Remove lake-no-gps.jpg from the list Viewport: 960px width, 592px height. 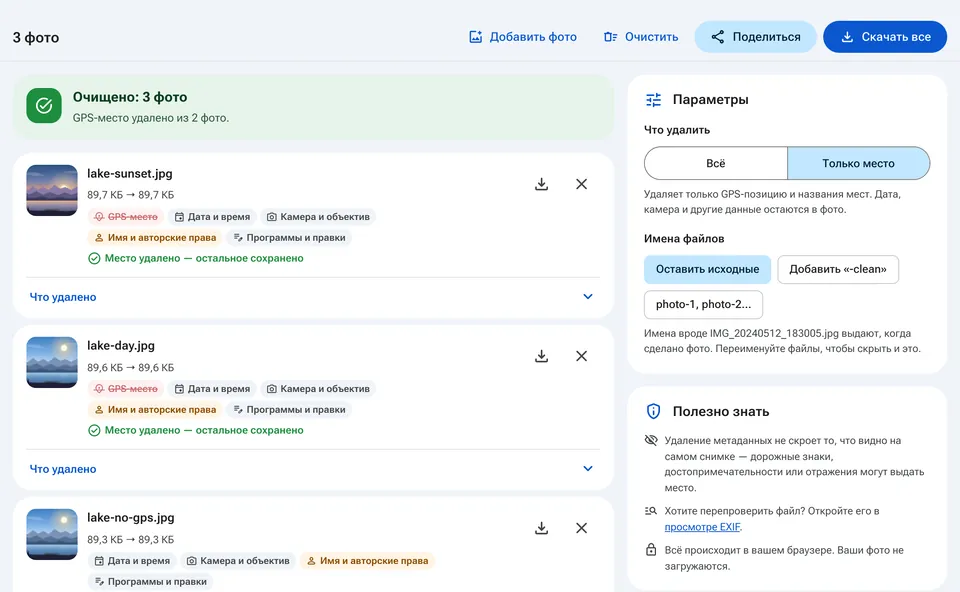(x=582, y=528)
